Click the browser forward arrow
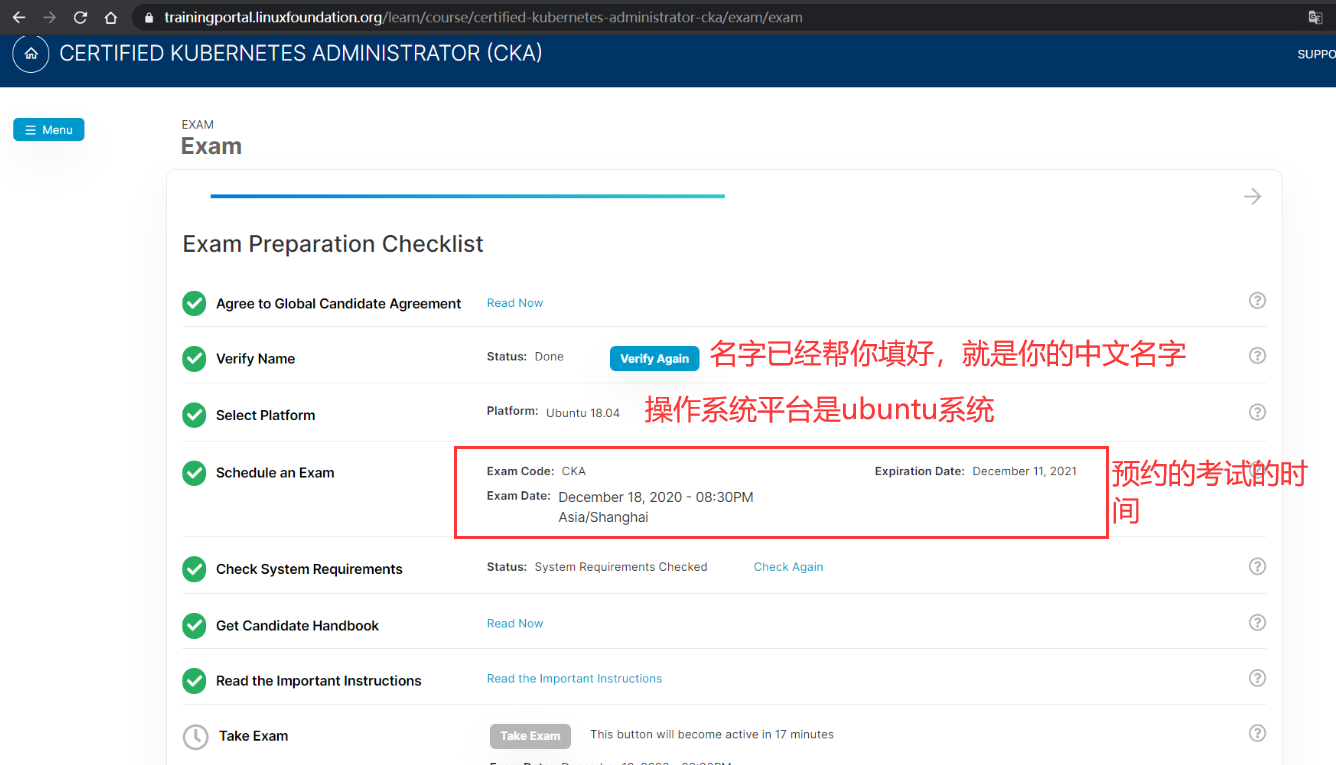The image size is (1336, 765). [x=49, y=17]
